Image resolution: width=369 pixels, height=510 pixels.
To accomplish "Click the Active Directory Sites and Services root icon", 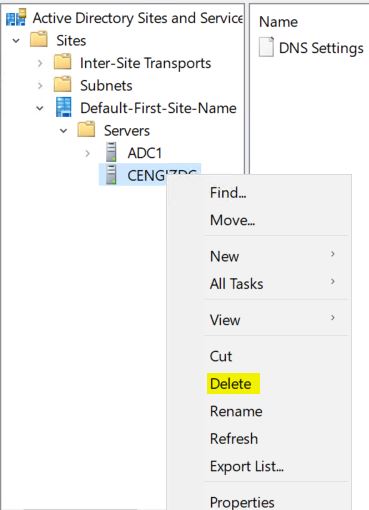I will (16, 18).
